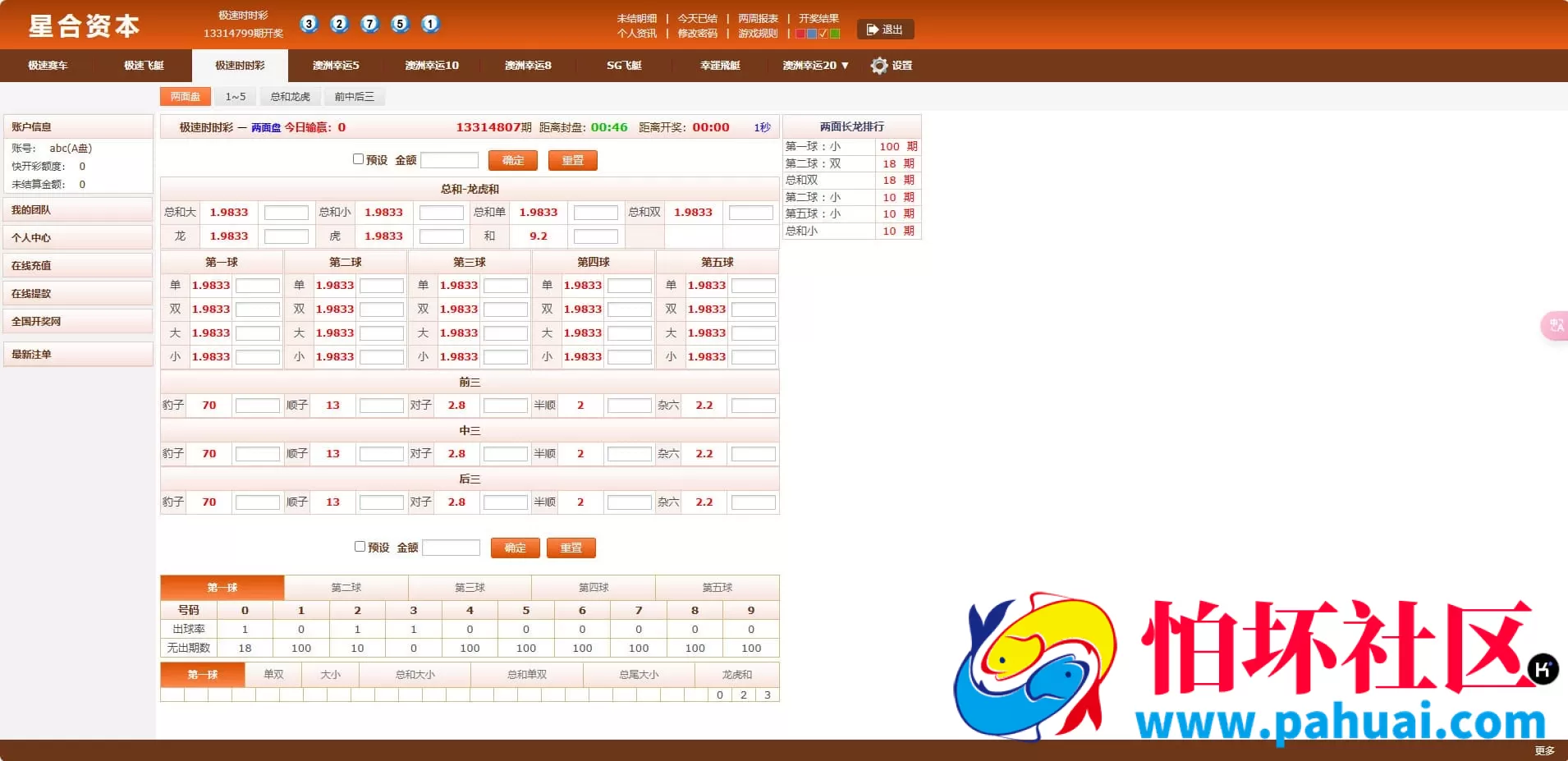This screenshot has width=1568, height=761.
Task: Click lottery result ball number 5
Action: [400, 25]
